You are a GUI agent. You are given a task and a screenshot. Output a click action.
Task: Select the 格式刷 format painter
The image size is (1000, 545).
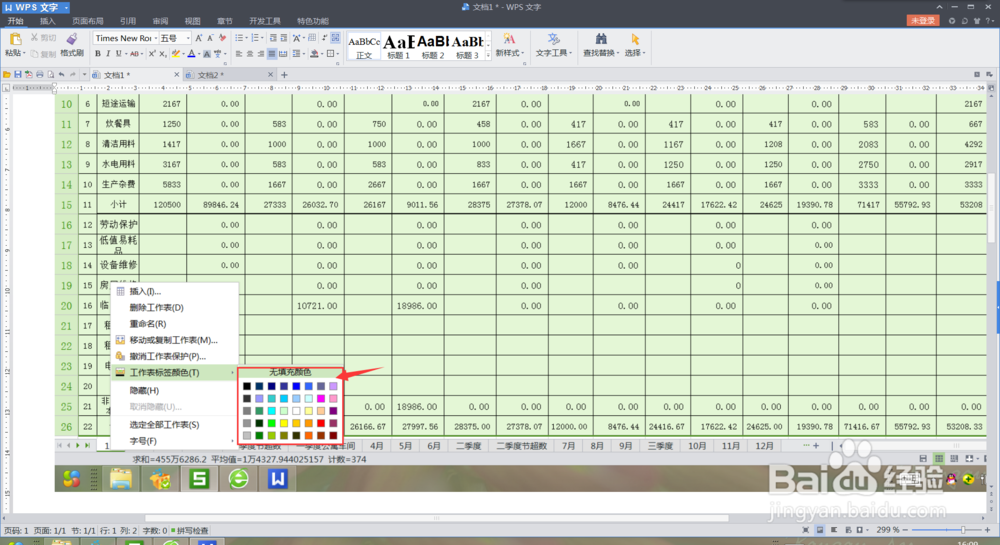[72, 45]
